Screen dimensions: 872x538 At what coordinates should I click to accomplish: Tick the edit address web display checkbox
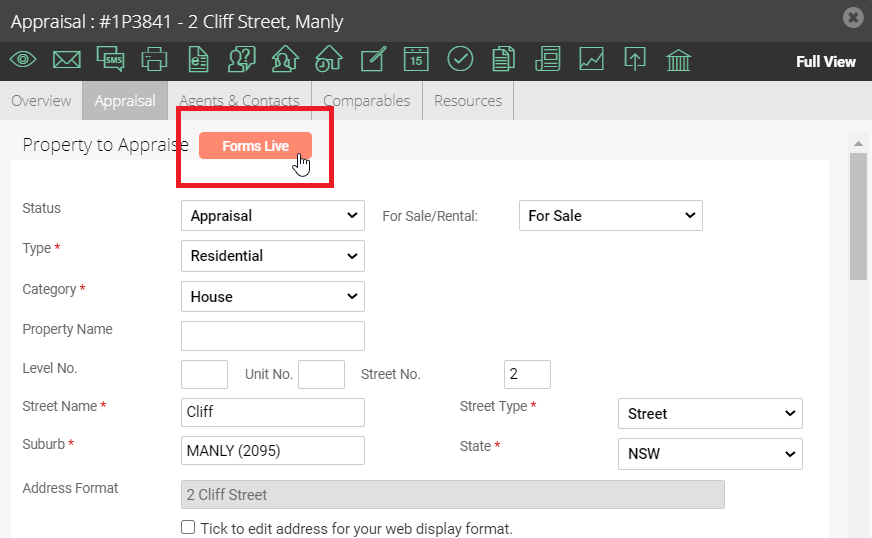tap(188, 527)
